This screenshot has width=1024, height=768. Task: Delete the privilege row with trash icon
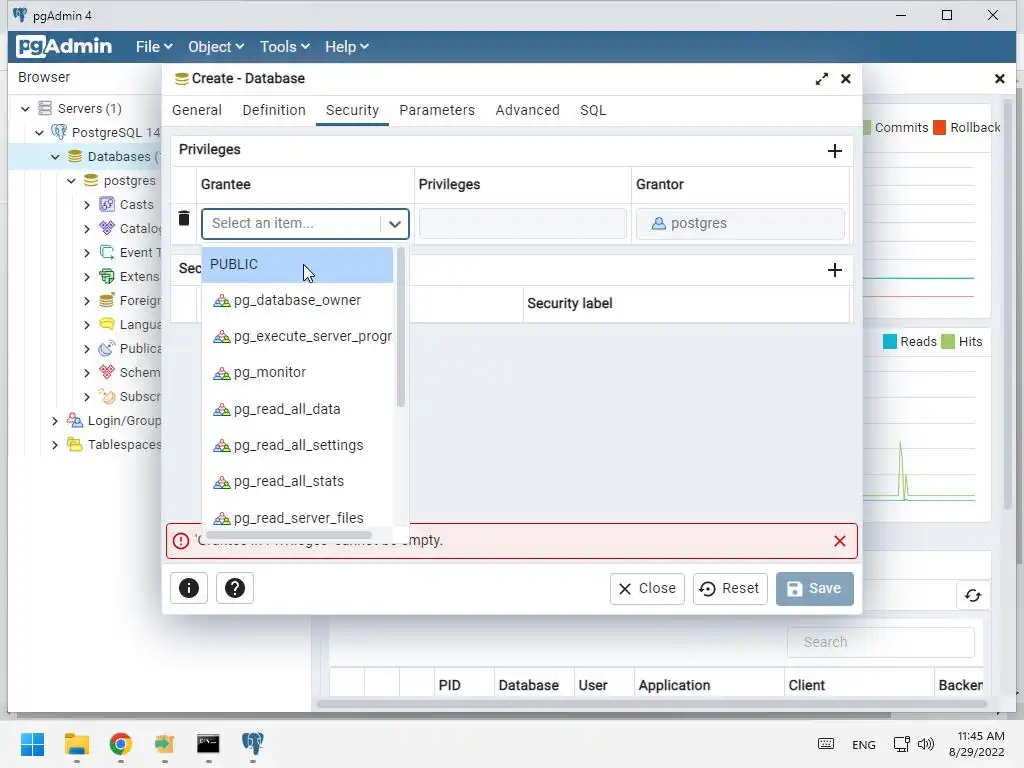(x=184, y=218)
